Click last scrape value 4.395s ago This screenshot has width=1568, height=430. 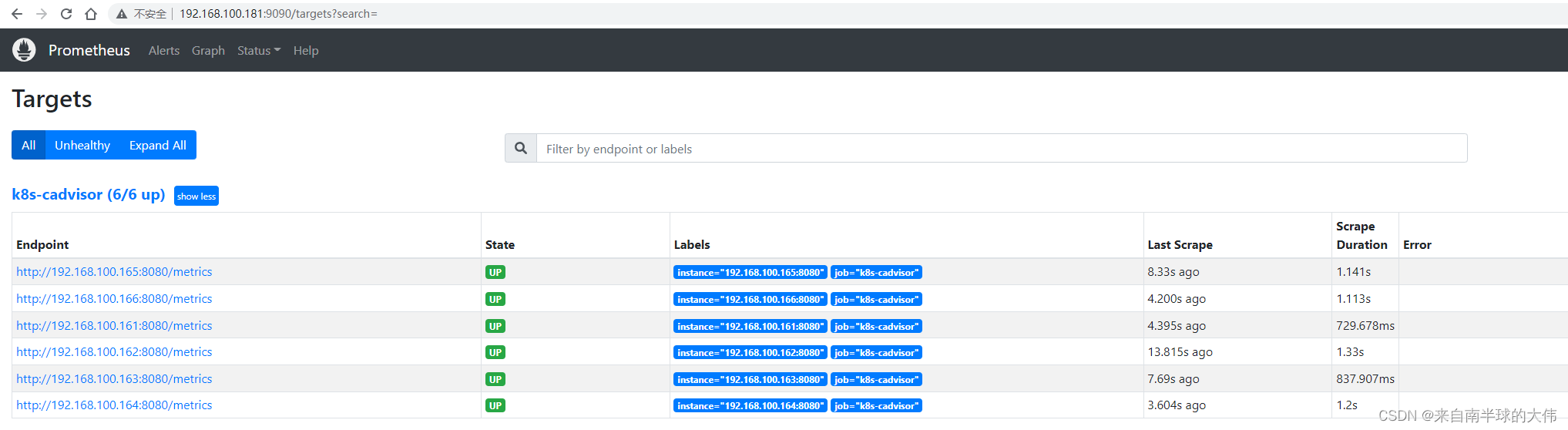tap(1177, 325)
